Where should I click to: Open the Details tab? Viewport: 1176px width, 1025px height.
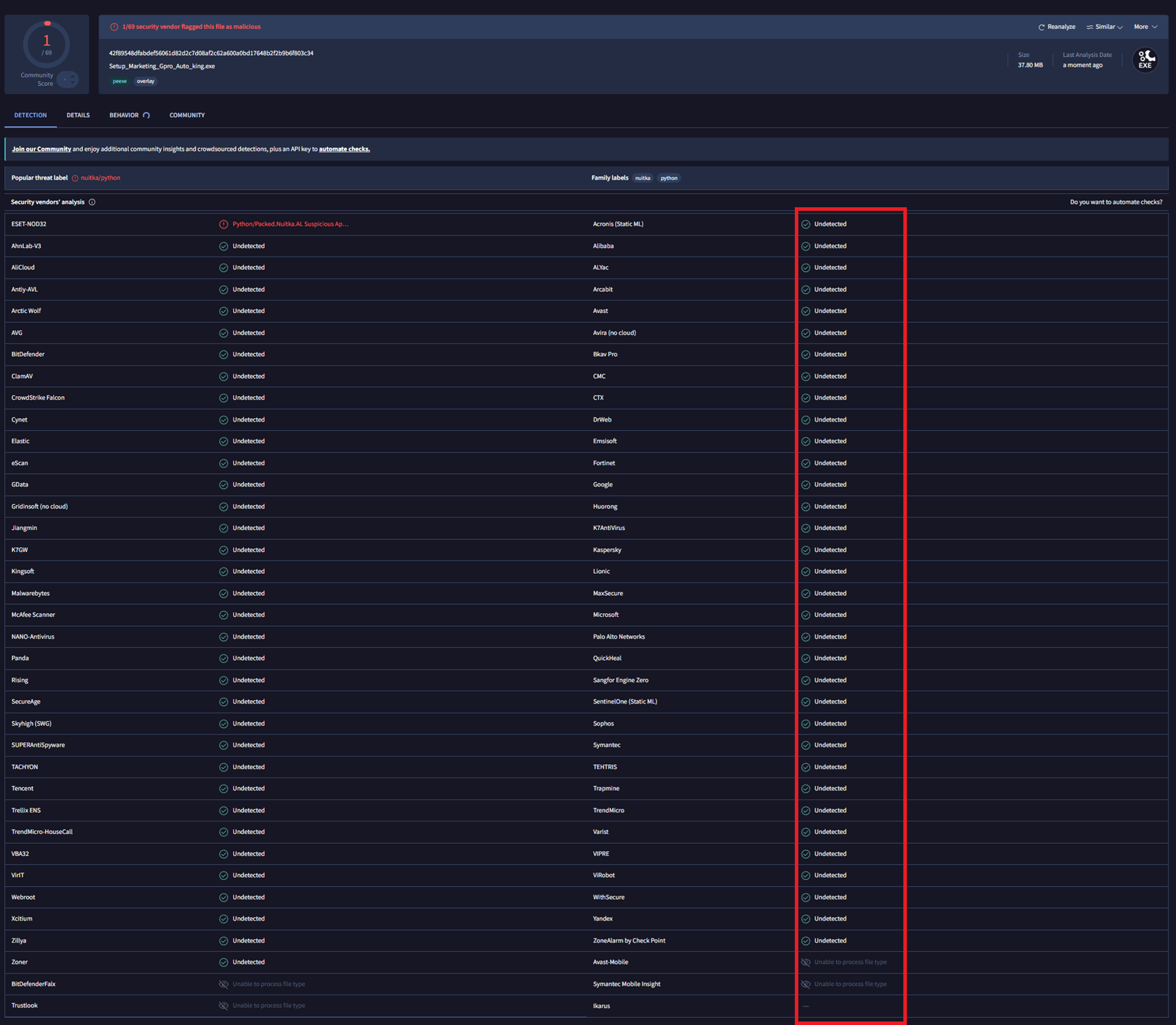[x=78, y=115]
